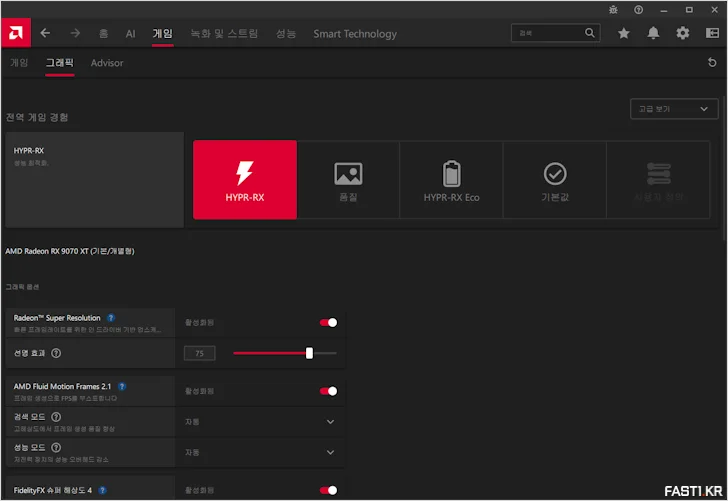Open settings gear icon
Viewport: 728px width, 501px height.
click(682, 33)
